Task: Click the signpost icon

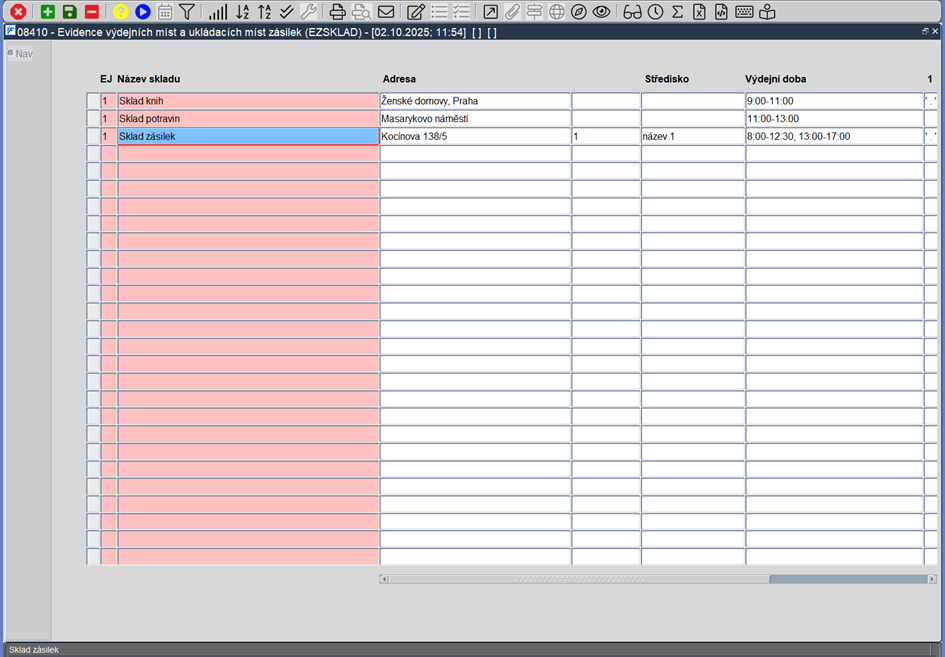Action: tap(535, 11)
